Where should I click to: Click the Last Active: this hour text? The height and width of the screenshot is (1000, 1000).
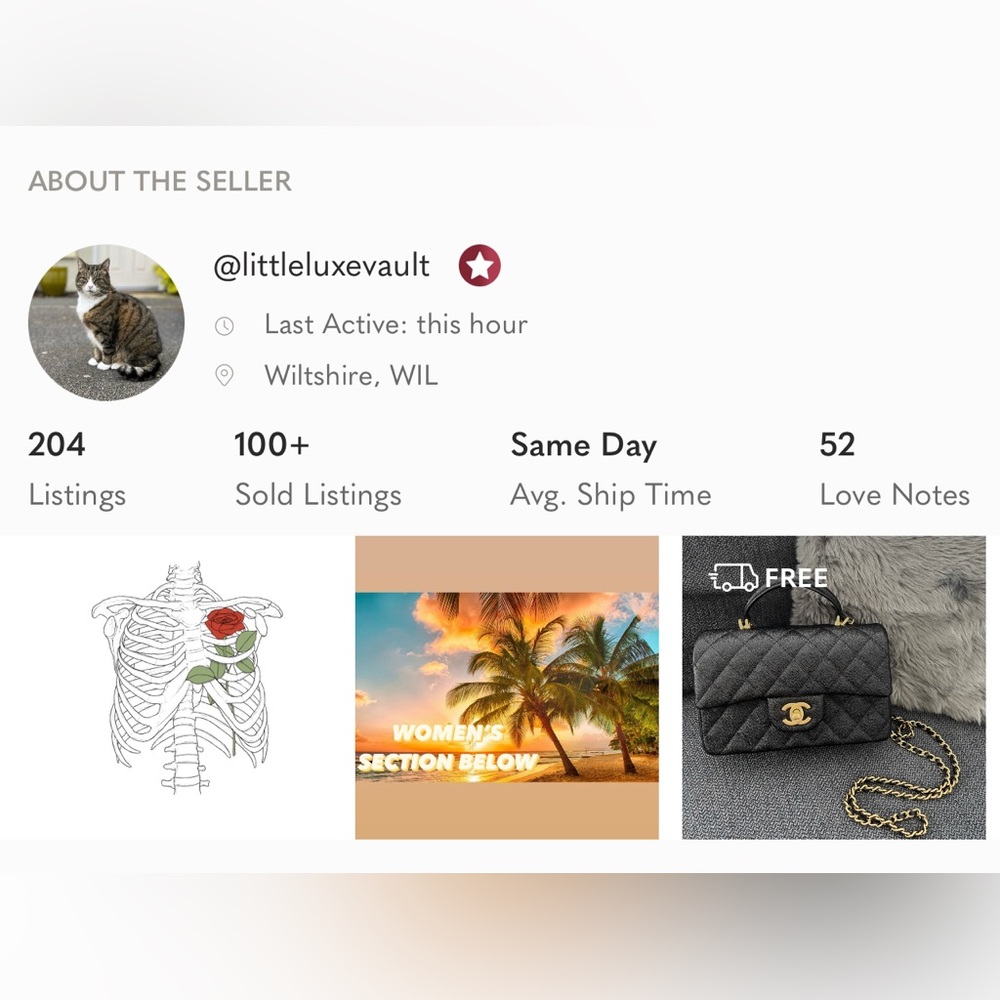click(395, 324)
